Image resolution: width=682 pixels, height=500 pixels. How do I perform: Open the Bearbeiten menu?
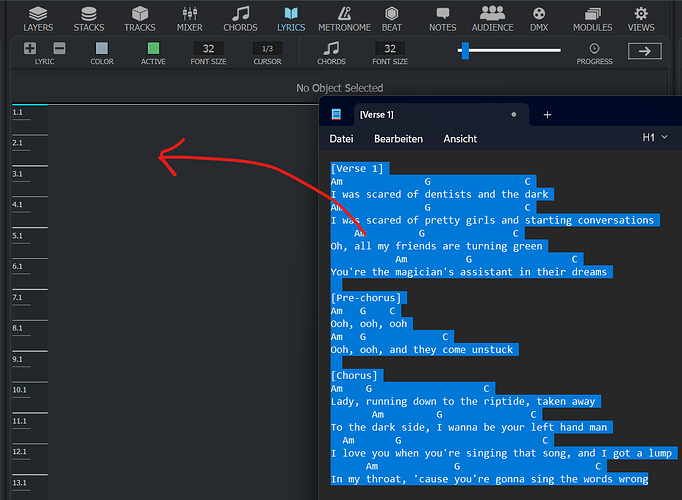(x=398, y=139)
